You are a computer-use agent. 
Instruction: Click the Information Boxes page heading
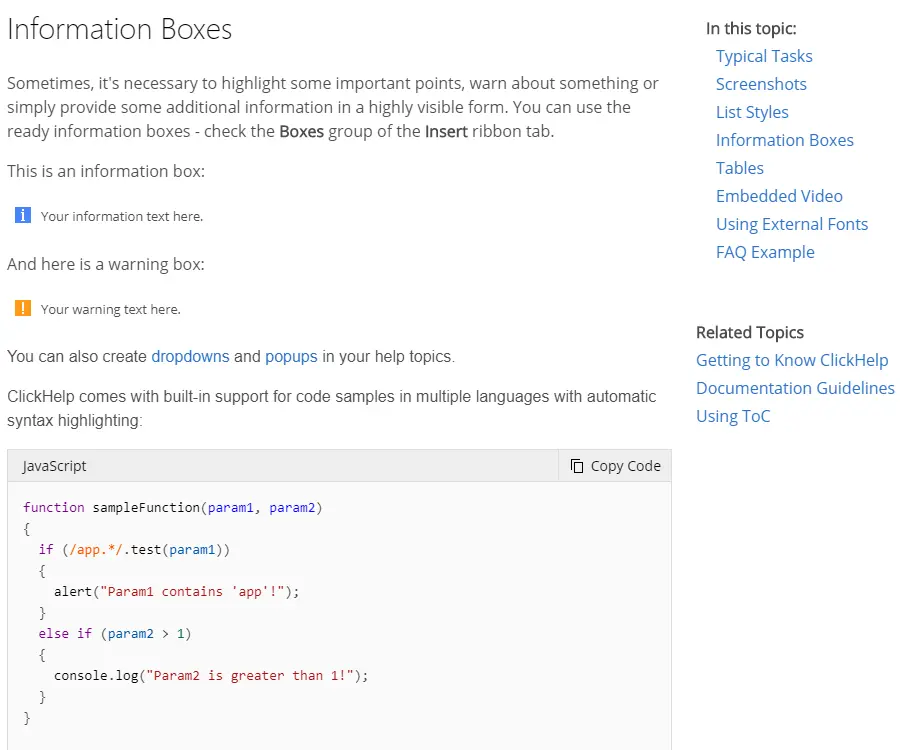(x=119, y=30)
